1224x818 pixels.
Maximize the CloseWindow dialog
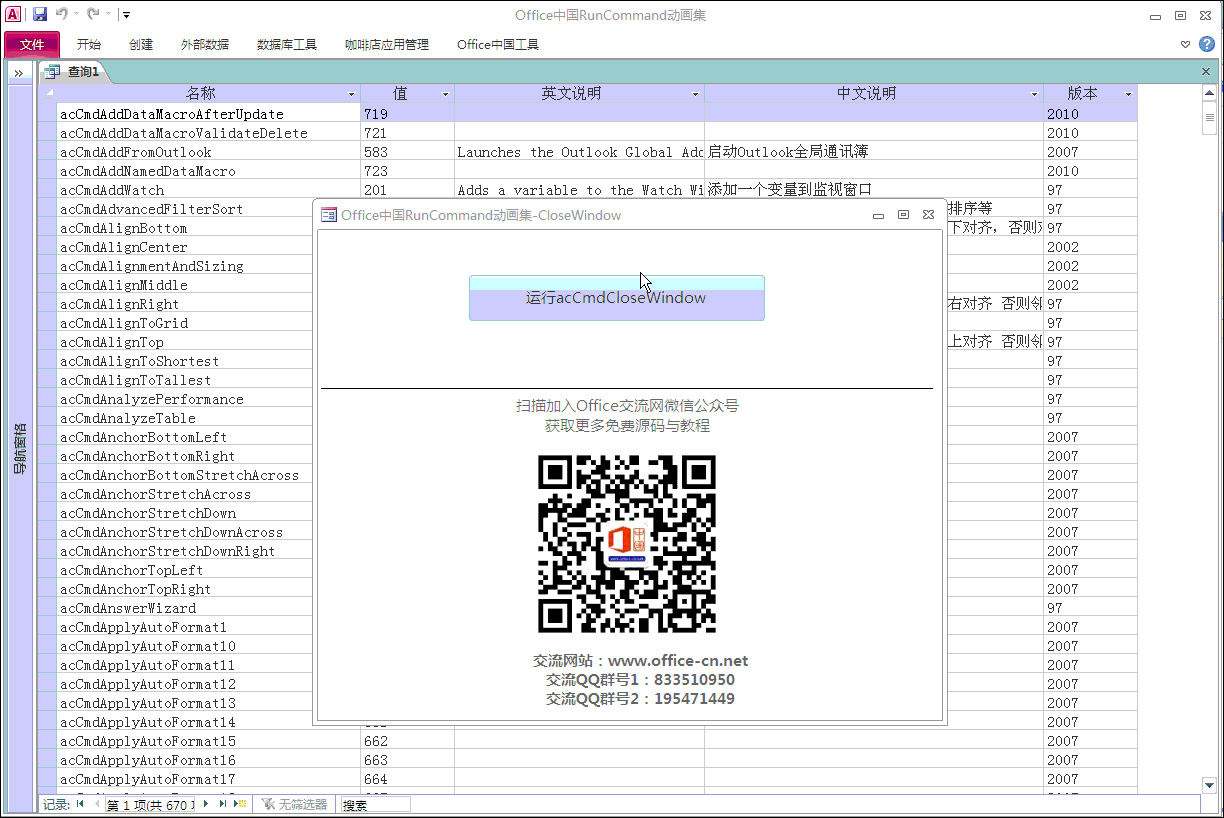click(903, 215)
